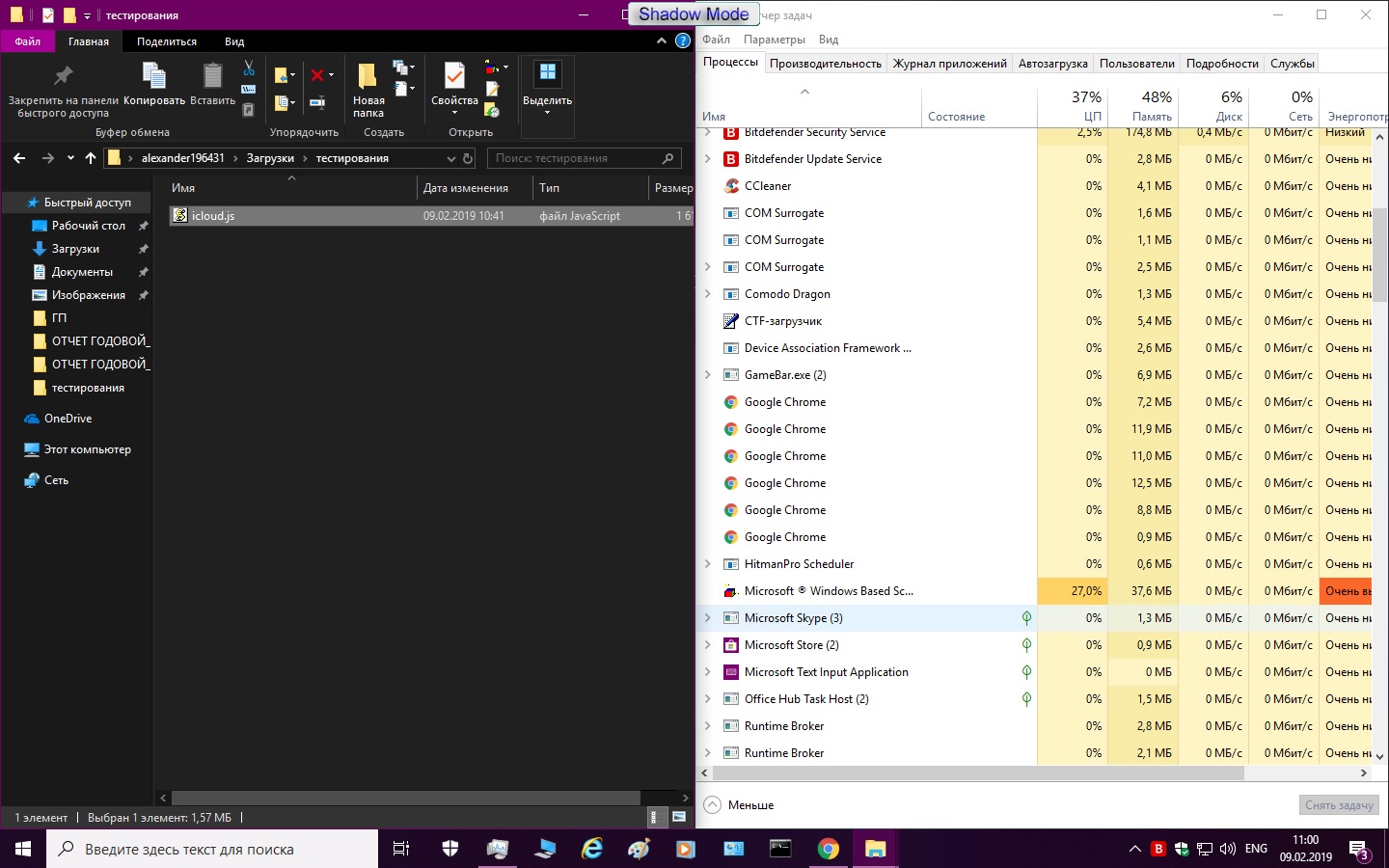Click the Rename icon in the ribbon
This screenshot has height=868, width=1389.
click(316, 102)
